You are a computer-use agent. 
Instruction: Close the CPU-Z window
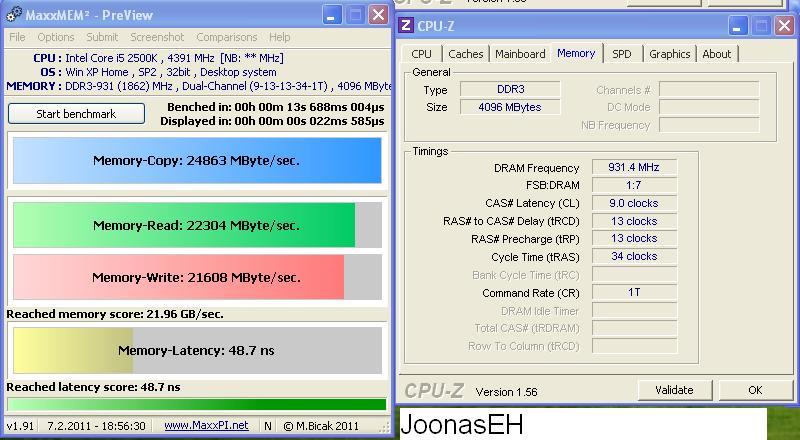tap(784, 26)
